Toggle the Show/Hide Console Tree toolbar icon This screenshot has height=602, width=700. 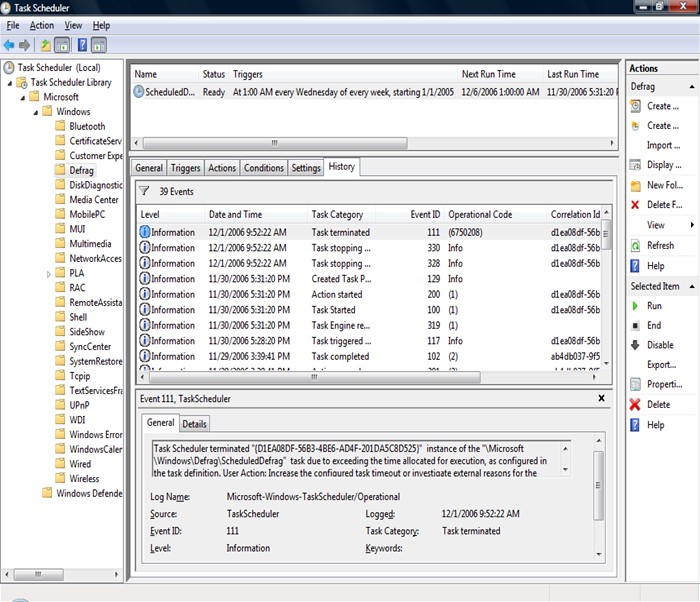point(62,45)
